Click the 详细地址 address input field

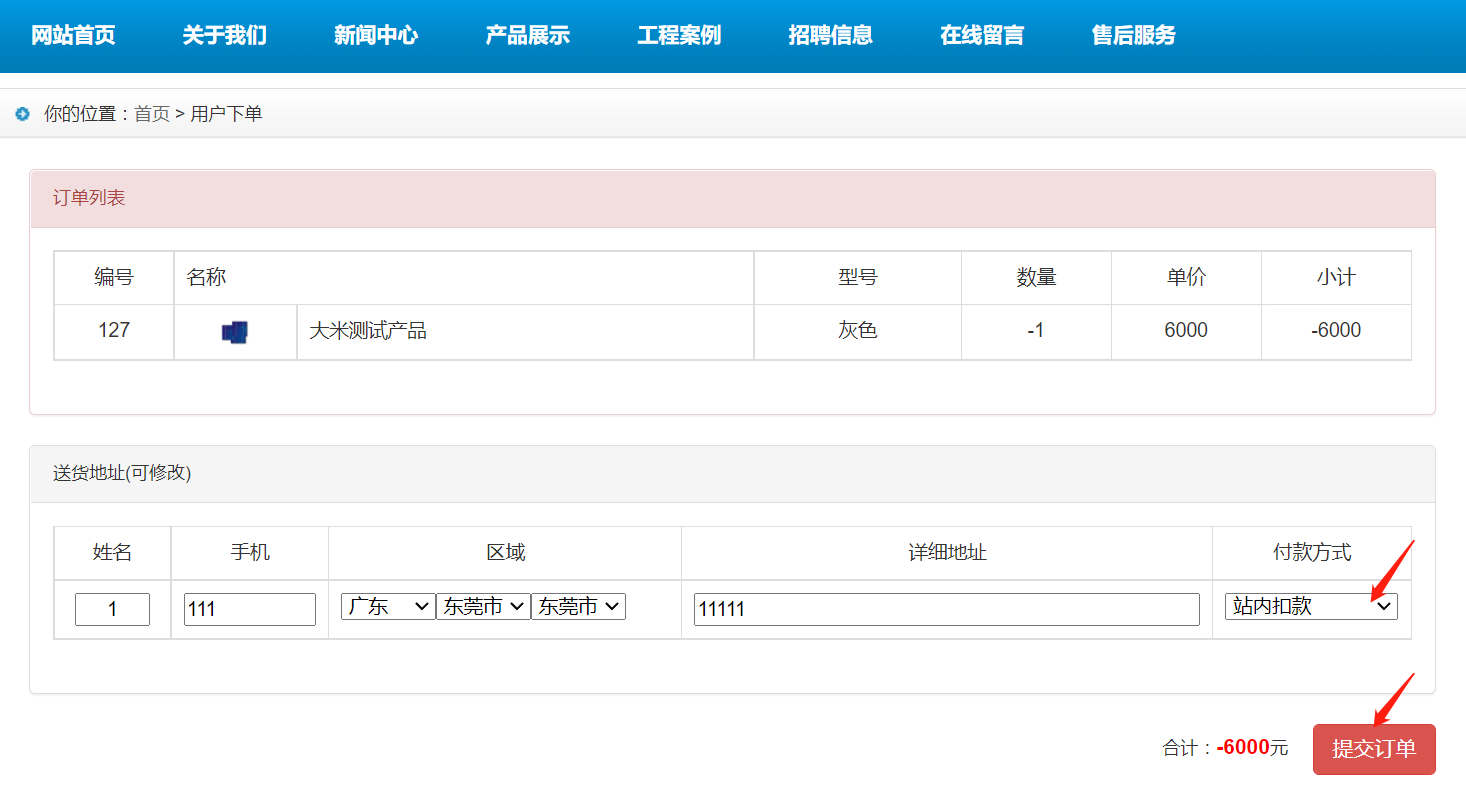click(945, 609)
